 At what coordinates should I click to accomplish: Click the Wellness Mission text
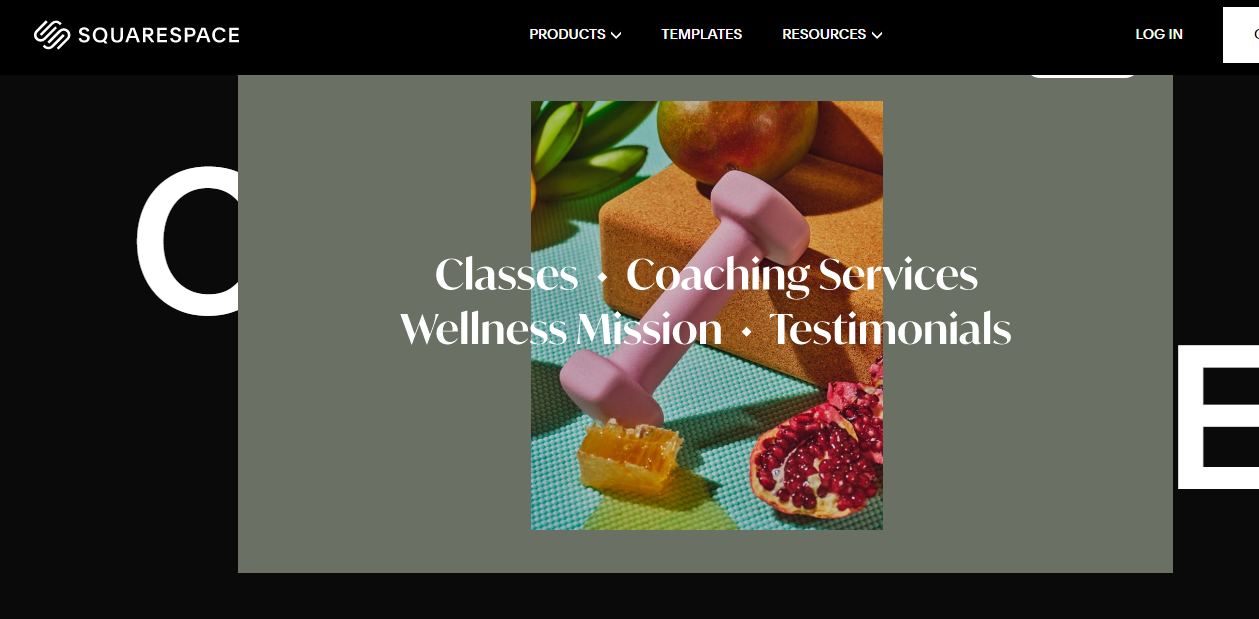pyautogui.click(x=560, y=329)
